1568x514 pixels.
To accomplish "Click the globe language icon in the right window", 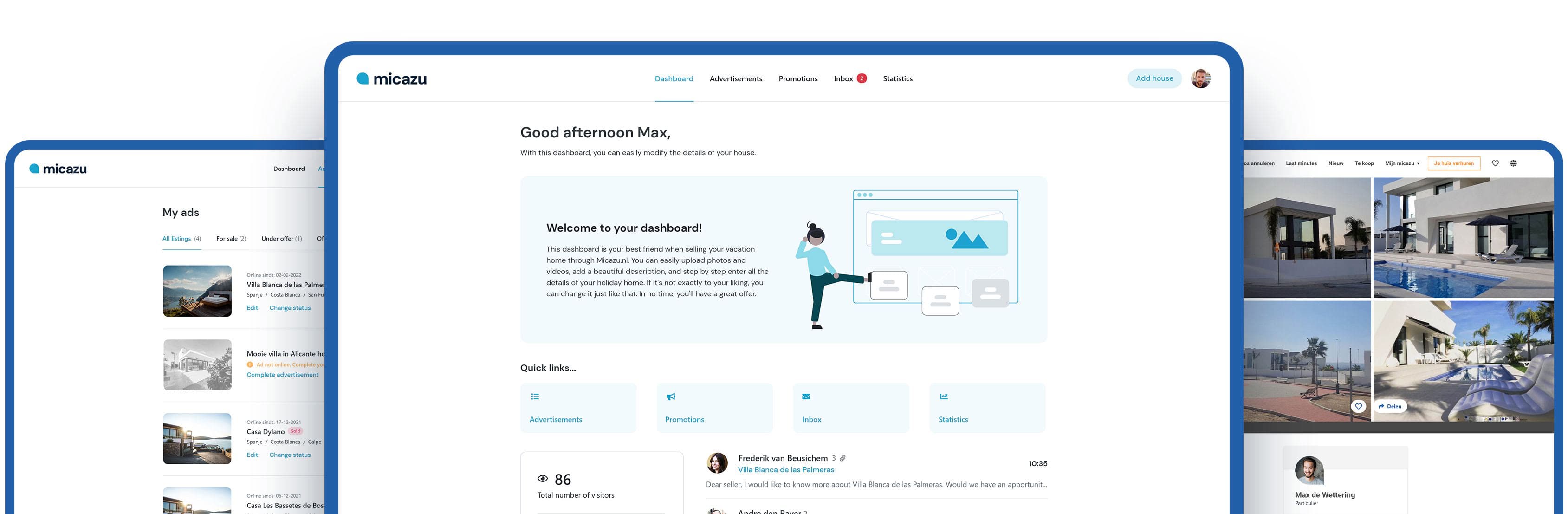I will tap(1513, 163).
